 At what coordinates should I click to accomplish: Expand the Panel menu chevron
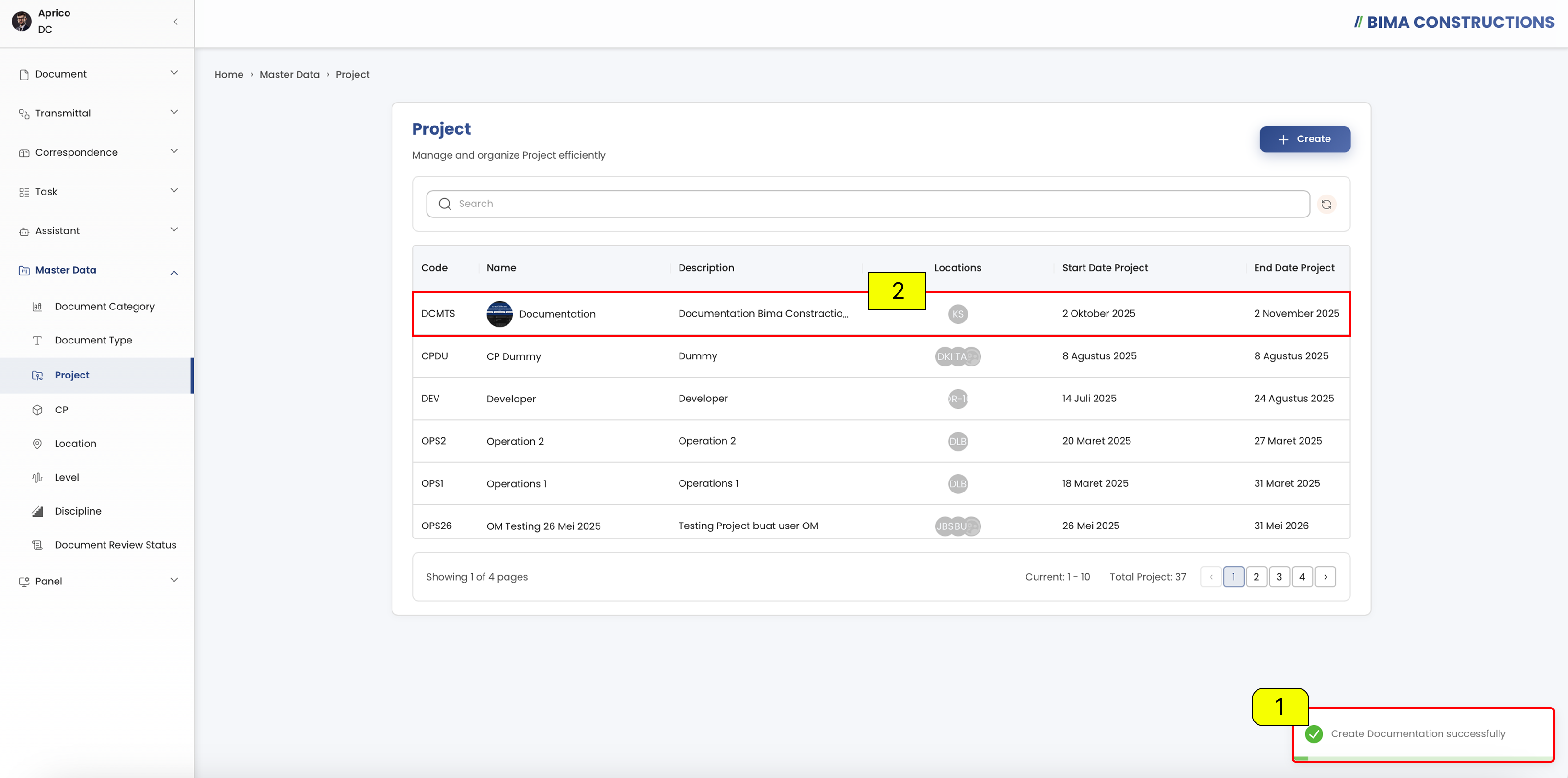[x=174, y=580]
